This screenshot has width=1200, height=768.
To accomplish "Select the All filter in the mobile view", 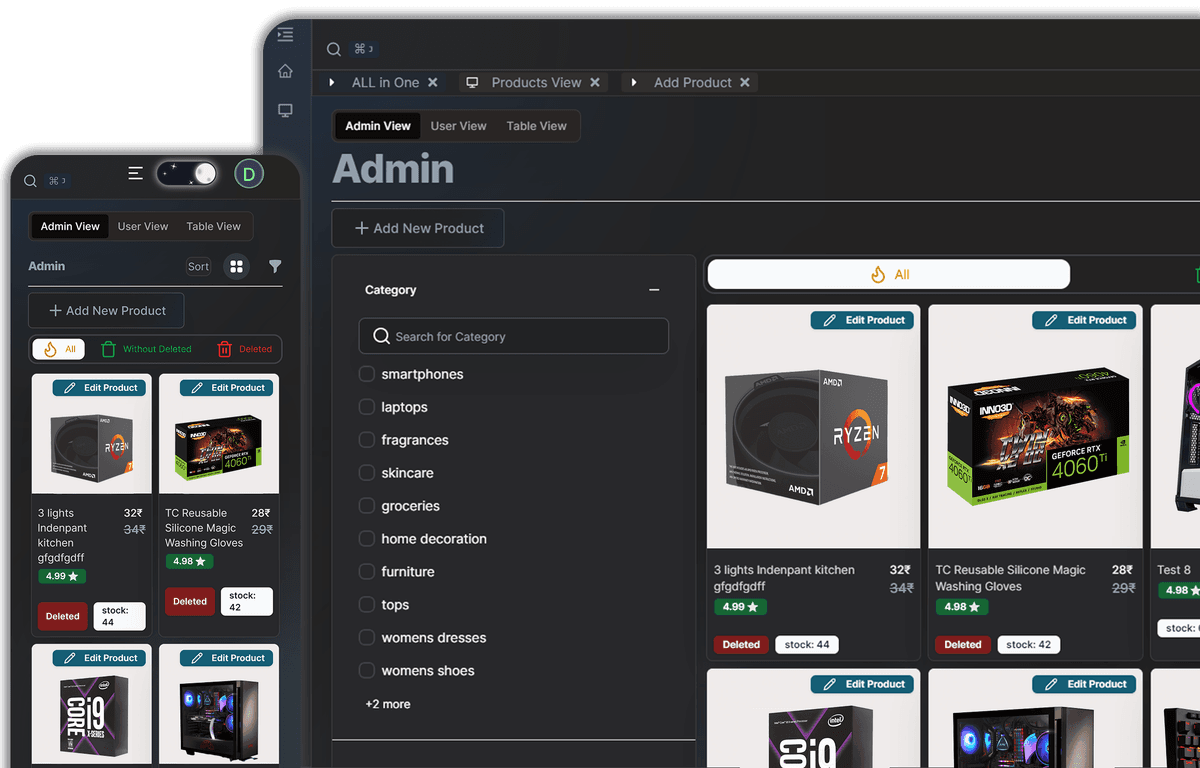I will pyautogui.click(x=59, y=349).
